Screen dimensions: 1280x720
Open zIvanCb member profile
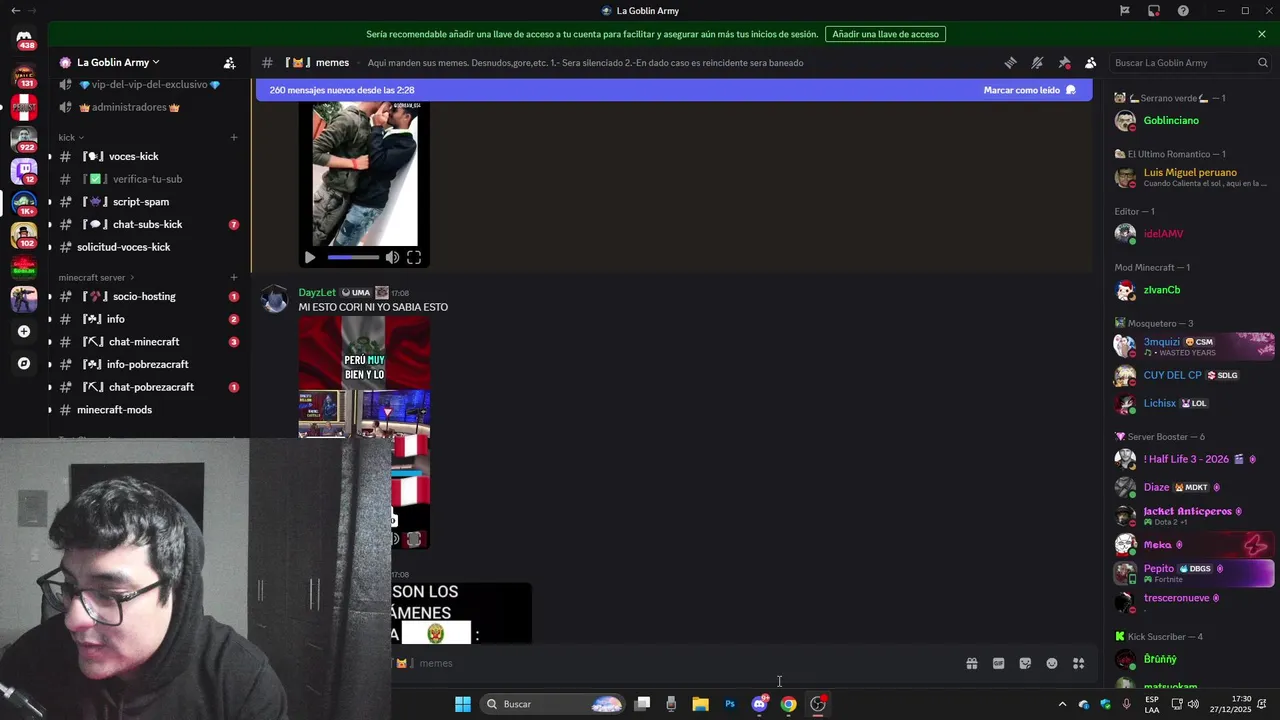1192,290
